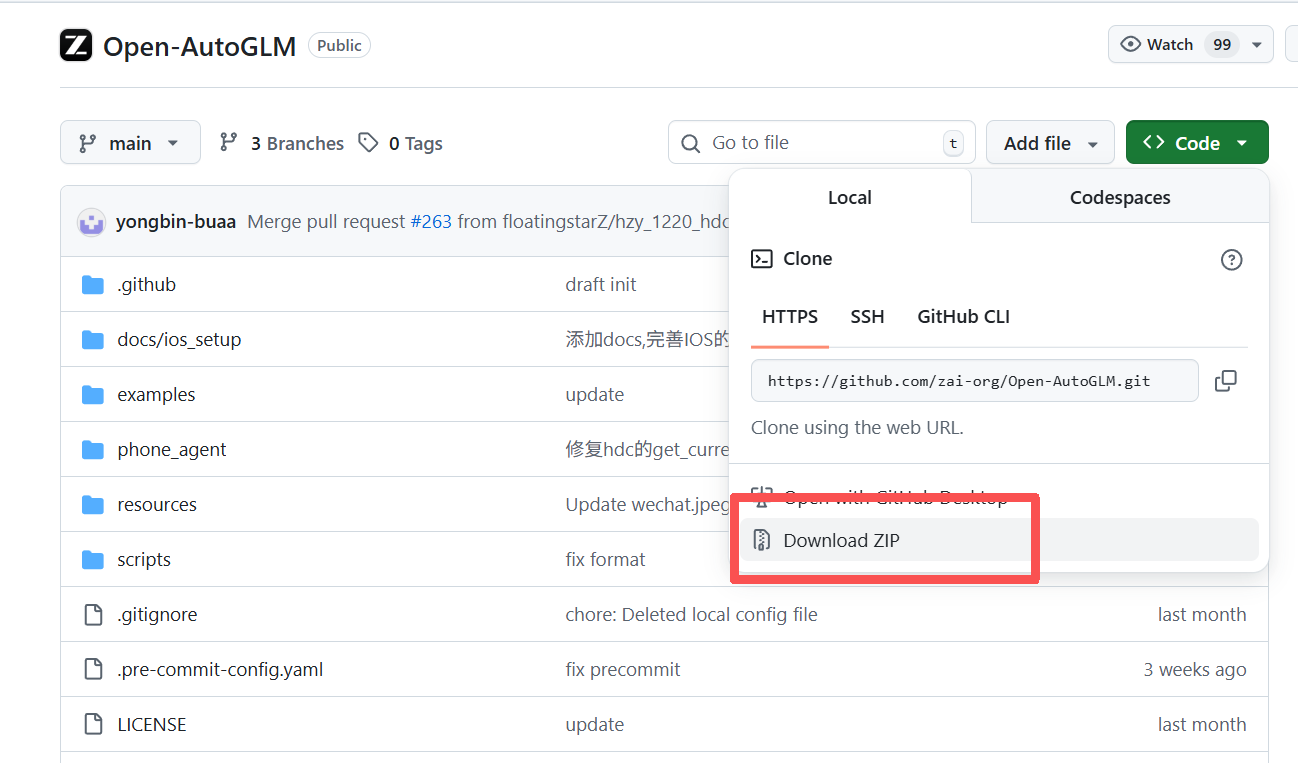Click the resources folder icon
1298x763 pixels.
coord(93,505)
